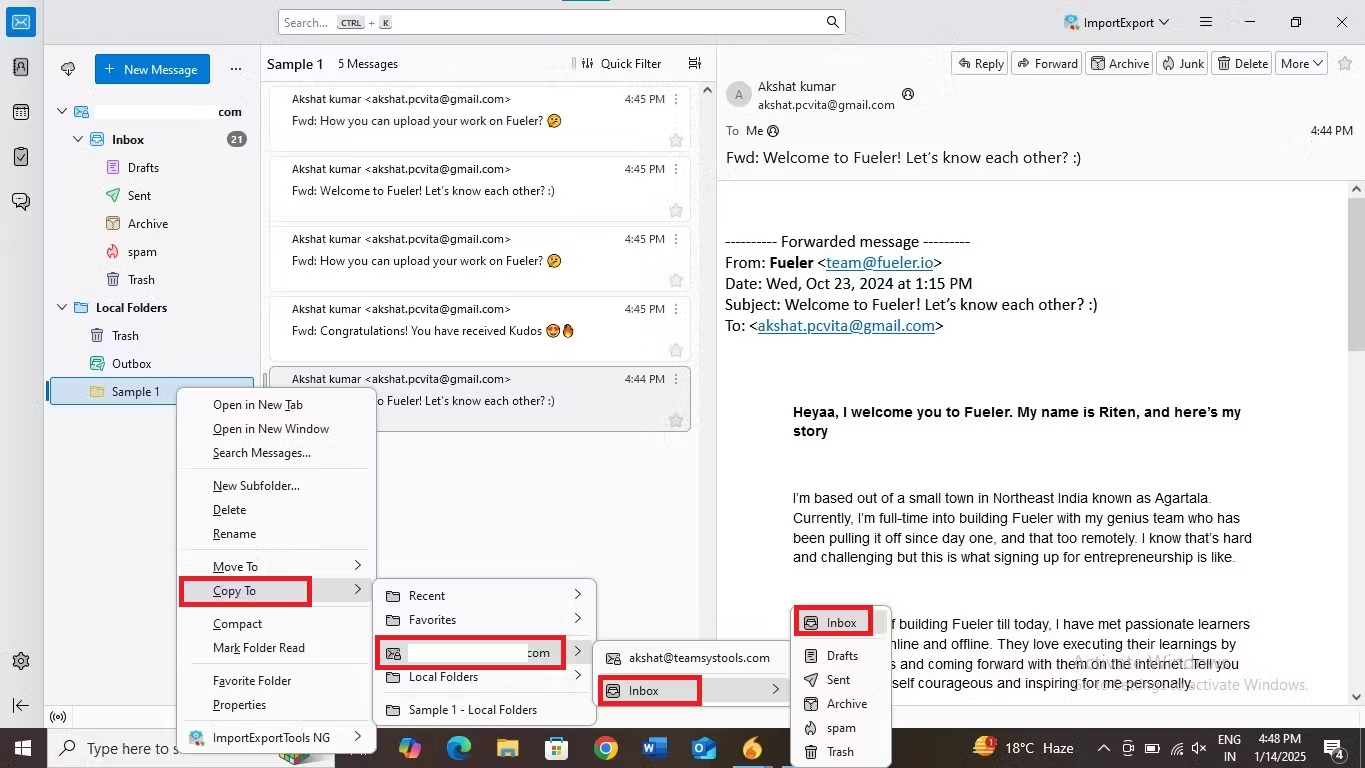Choose Sample 1 - Local Folders destination
This screenshot has width=1365, height=768.
point(485,710)
